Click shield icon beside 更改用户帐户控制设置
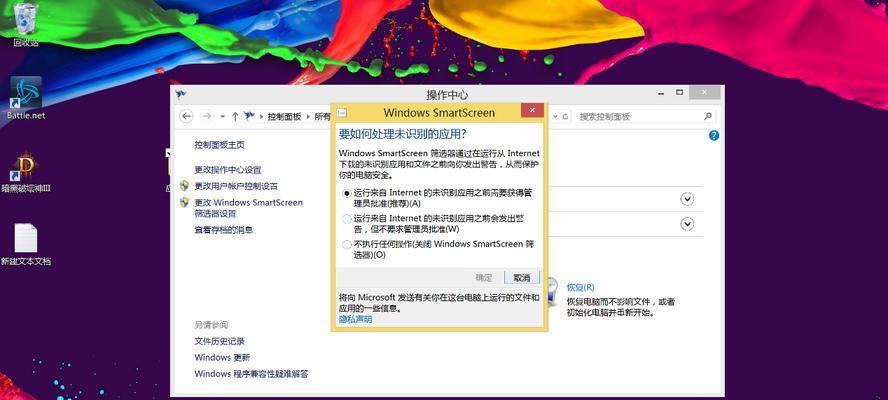The image size is (888, 400). 184,185
